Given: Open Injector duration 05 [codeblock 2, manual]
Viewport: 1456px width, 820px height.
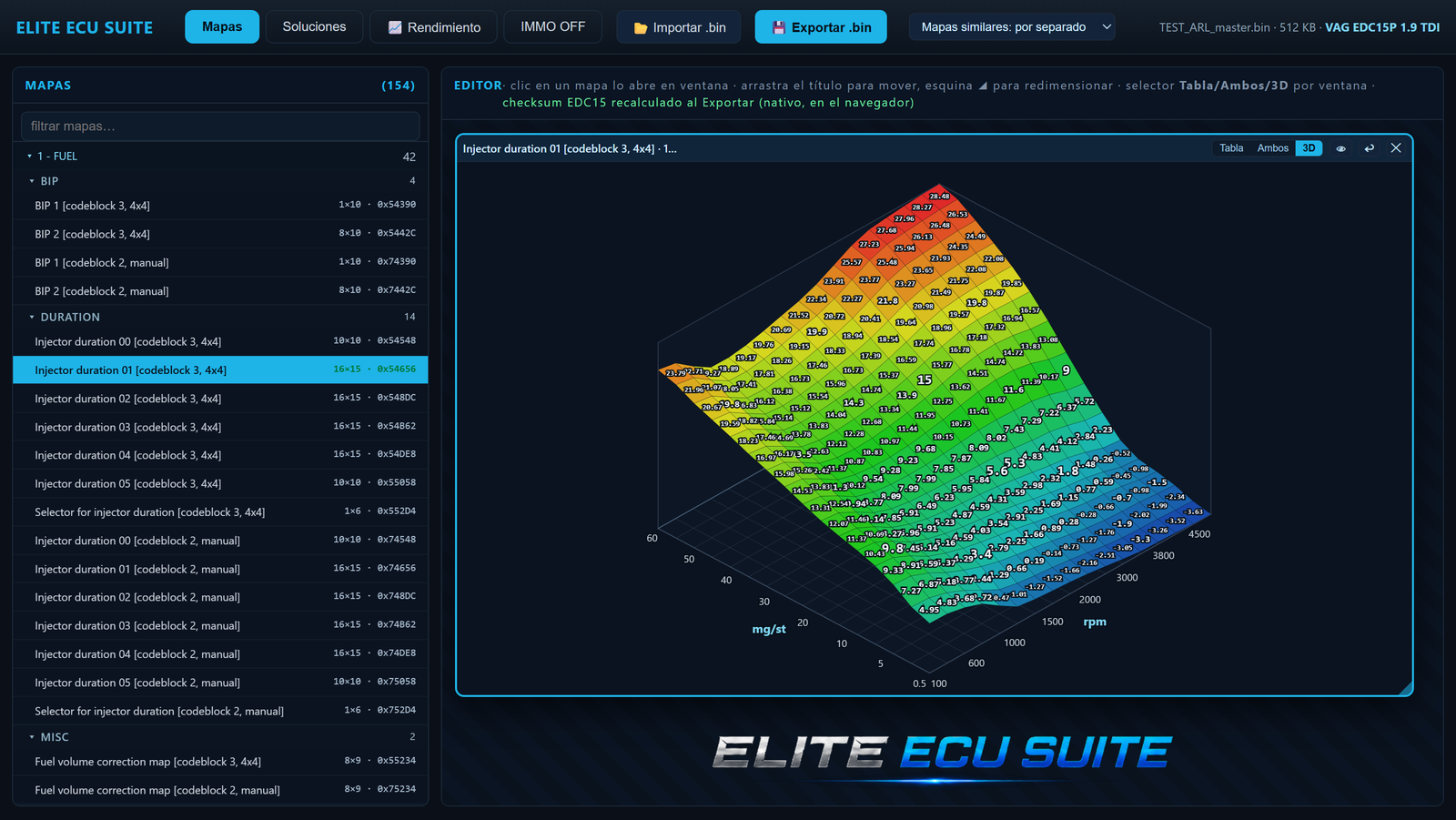Looking at the screenshot, I should click(x=220, y=683).
